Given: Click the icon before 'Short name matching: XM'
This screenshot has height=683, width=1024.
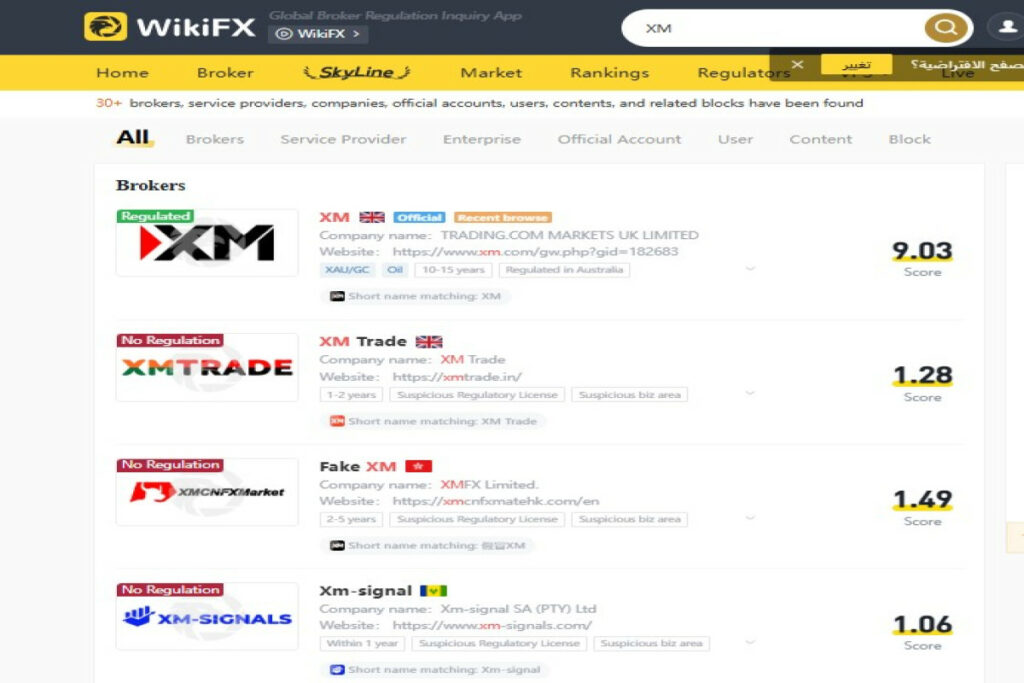Looking at the screenshot, I should 337,296.
